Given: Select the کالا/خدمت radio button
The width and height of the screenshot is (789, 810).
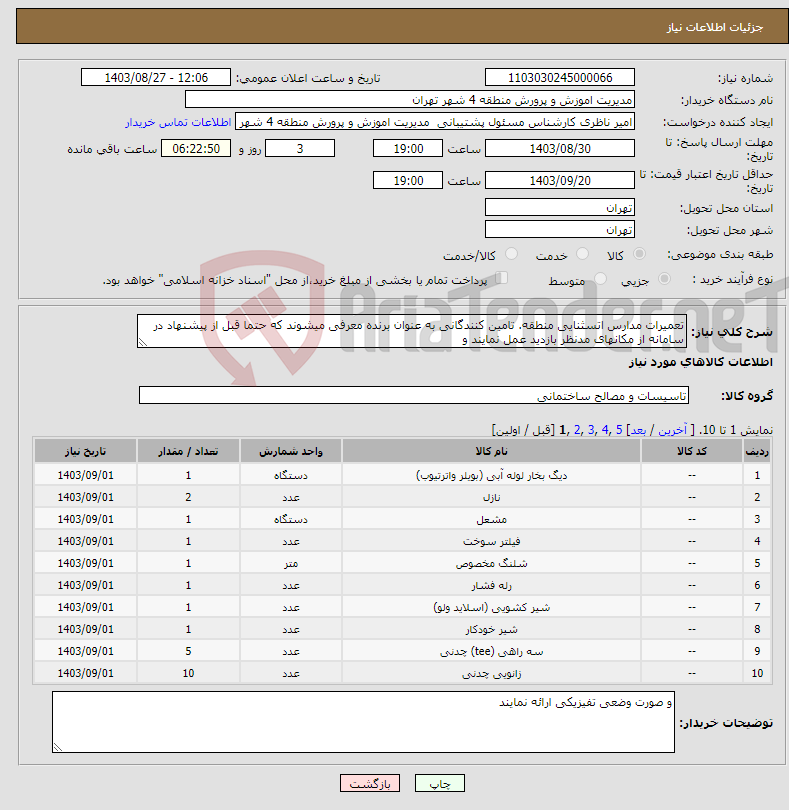Looking at the screenshot, I should [512, 254].
